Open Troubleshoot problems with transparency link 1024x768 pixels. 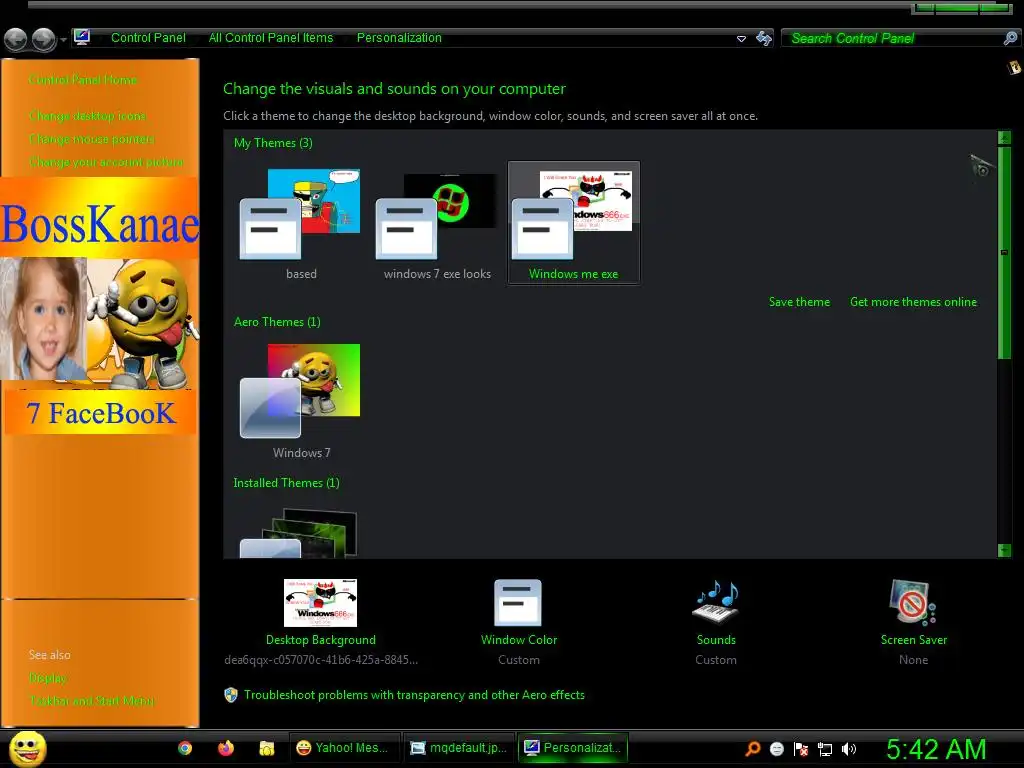click(414, 695)
